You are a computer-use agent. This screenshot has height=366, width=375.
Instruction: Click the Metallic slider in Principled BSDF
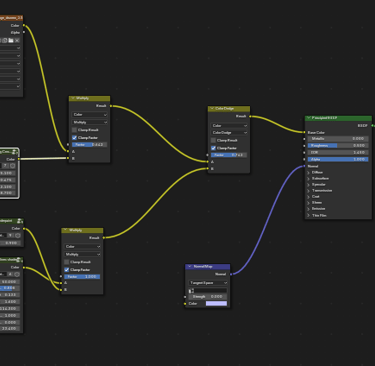pyautogui.click(x=338, y=138)
